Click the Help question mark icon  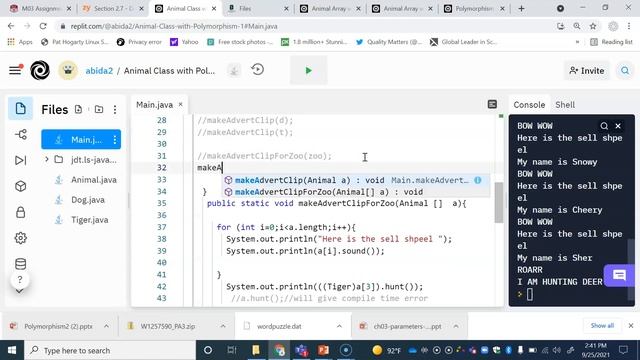20,280
